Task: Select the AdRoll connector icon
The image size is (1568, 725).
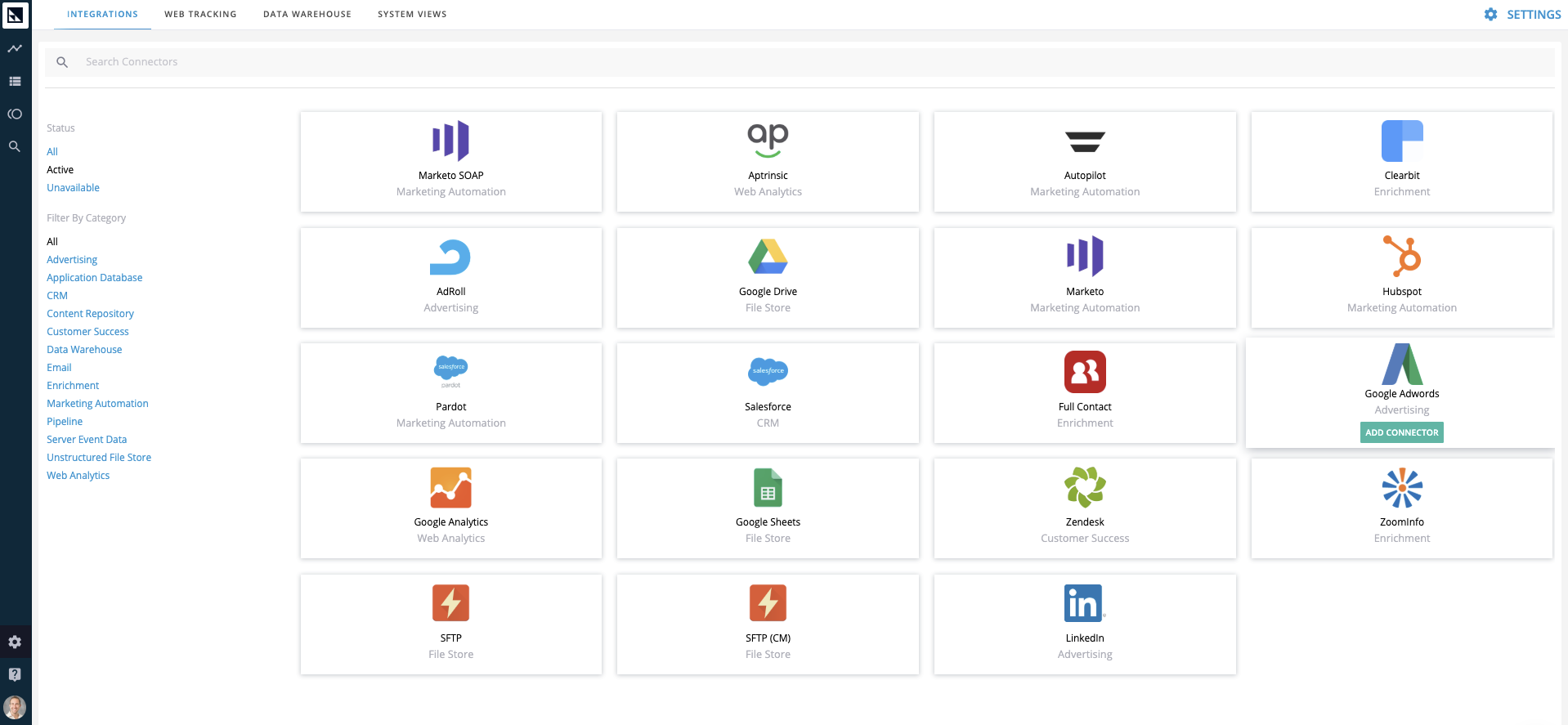Action: 450,257
